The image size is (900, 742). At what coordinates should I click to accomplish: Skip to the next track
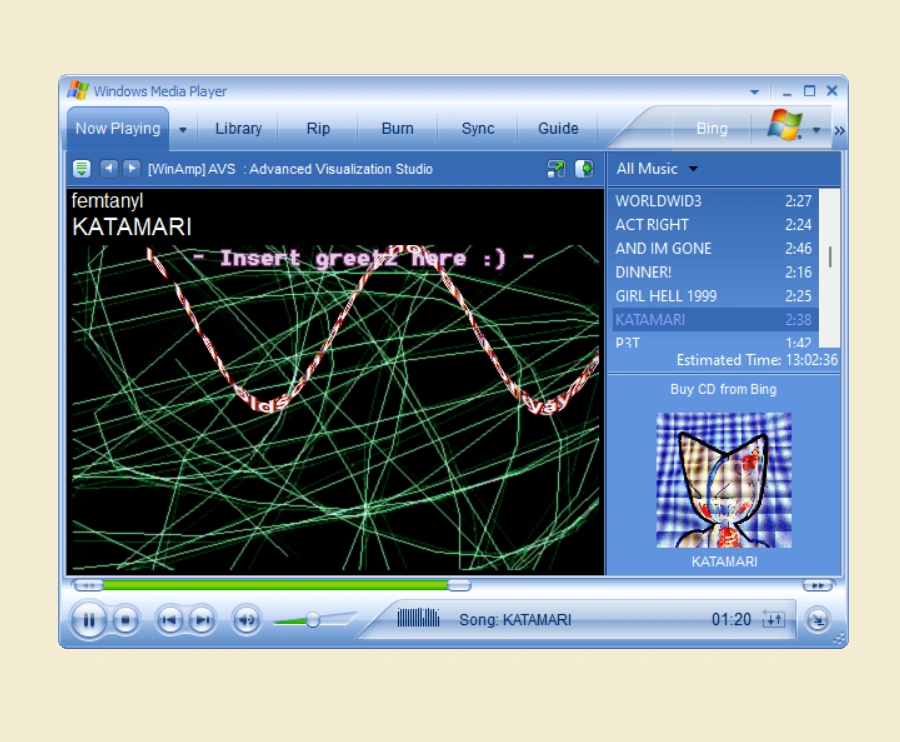point(202,620)
